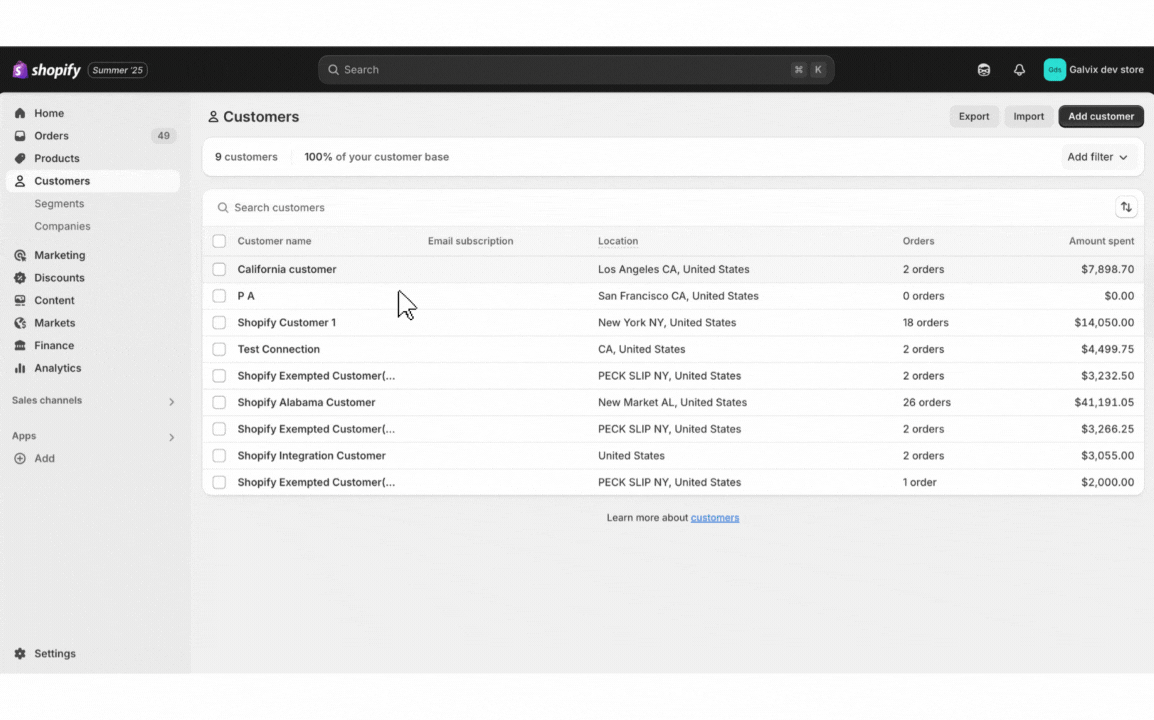The image size is (1154, 720).
Task: Click the Shopify logo
Action: click(46, 70)
